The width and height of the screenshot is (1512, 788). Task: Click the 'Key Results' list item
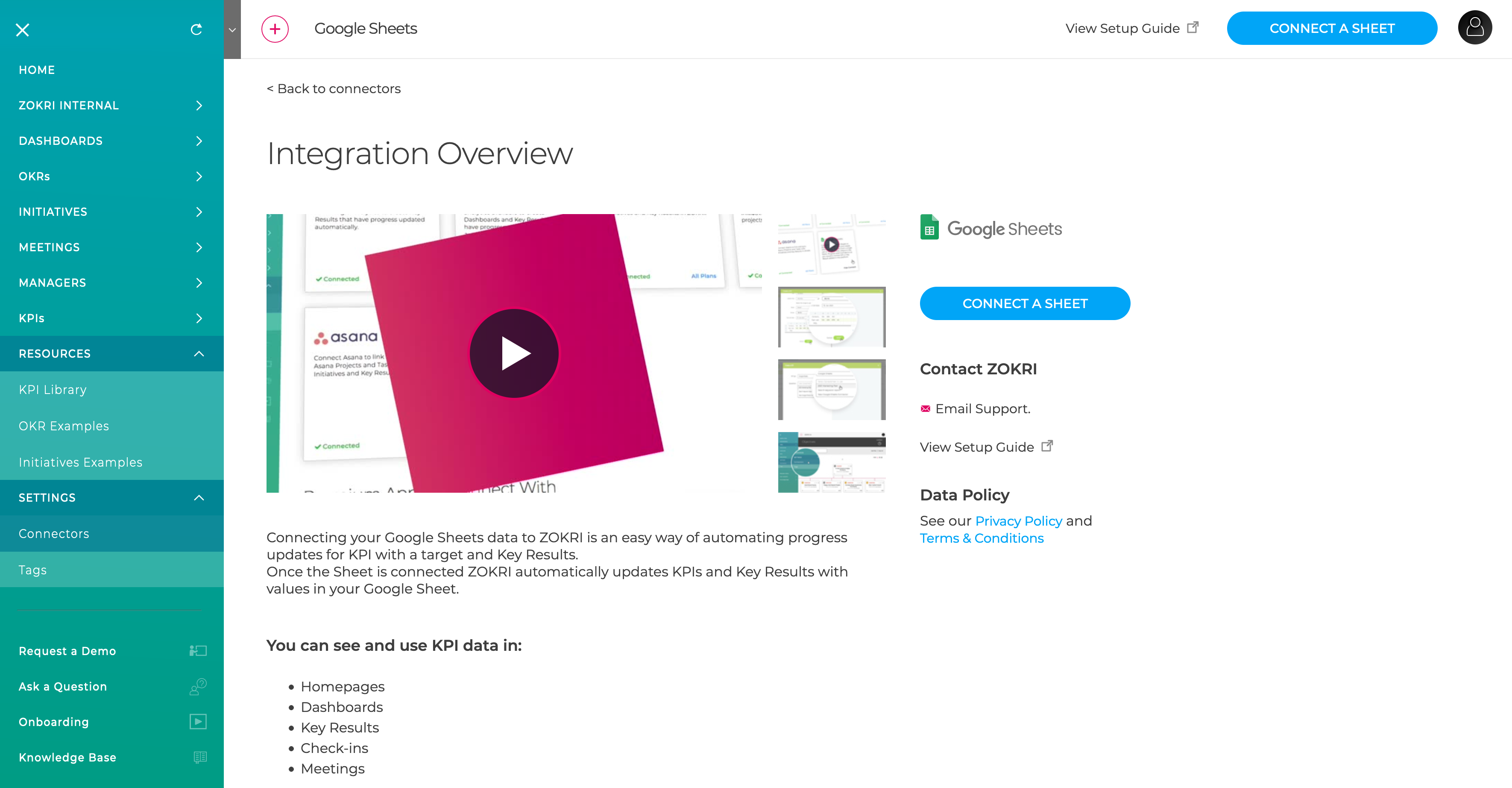[x=340, y=727]
